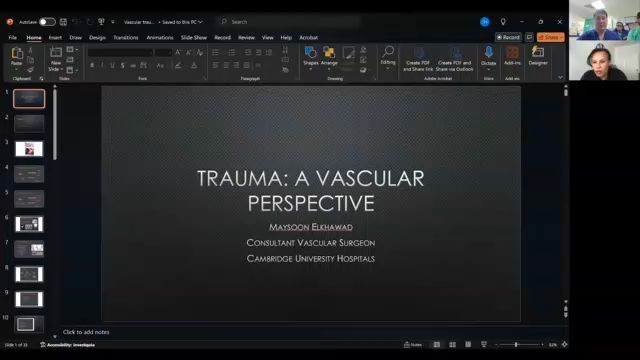Click to add notes area
Image resolution: width=640 pixels, height=360 pixels.
tap(86, 332)
